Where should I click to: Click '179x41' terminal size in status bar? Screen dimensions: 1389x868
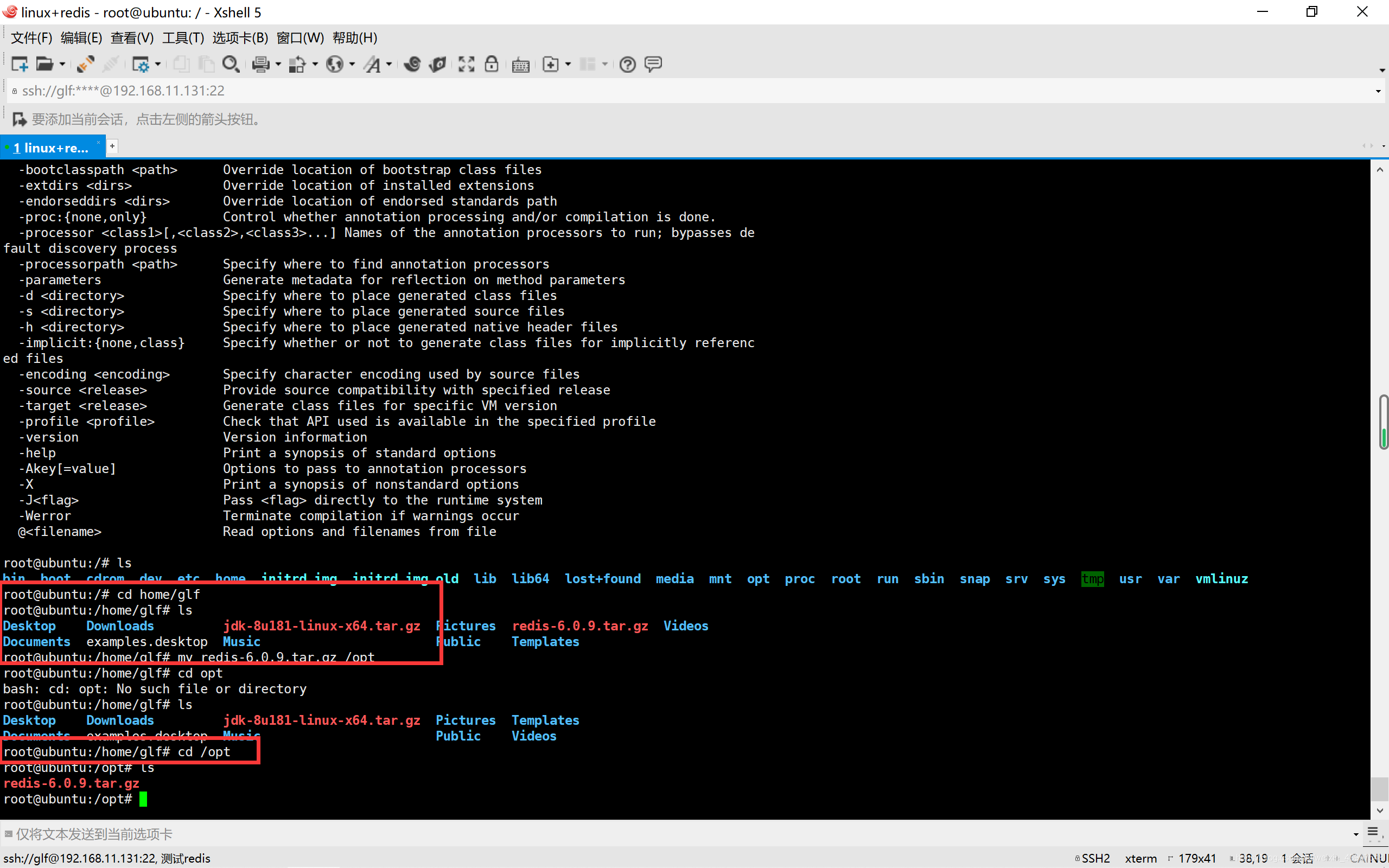pyautogui.click(x=1197, y=858)
